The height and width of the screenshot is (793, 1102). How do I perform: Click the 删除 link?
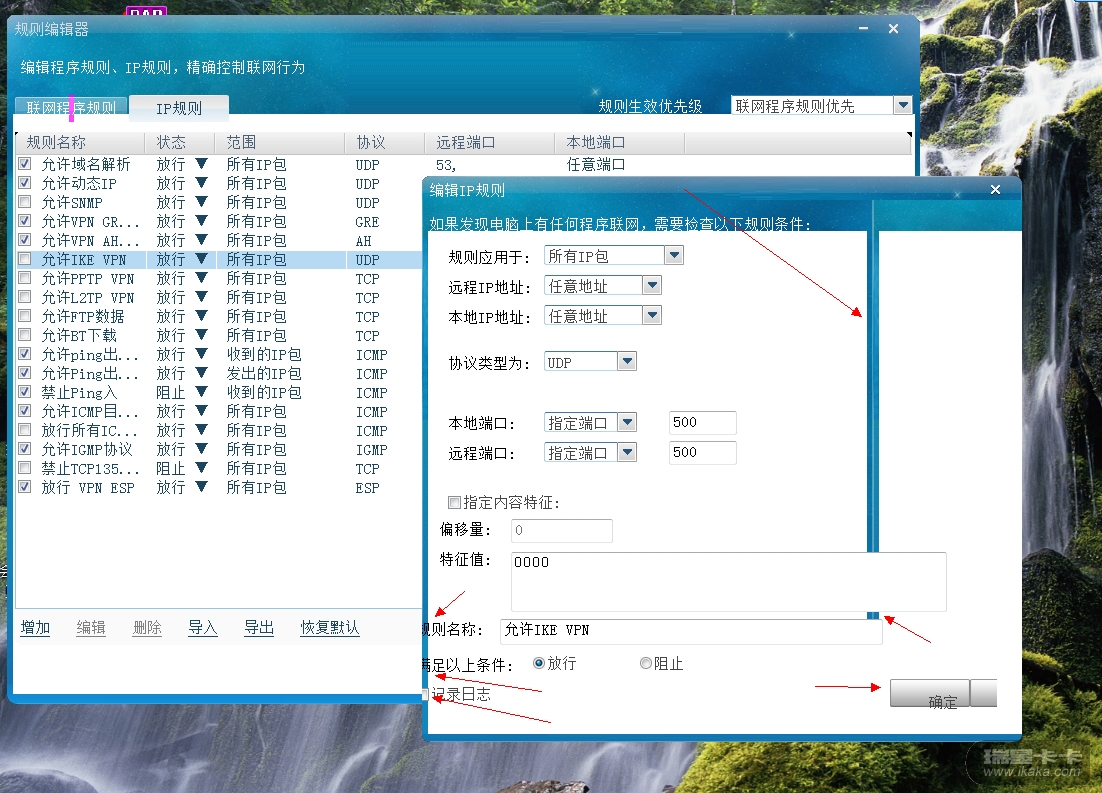[147, 628]
